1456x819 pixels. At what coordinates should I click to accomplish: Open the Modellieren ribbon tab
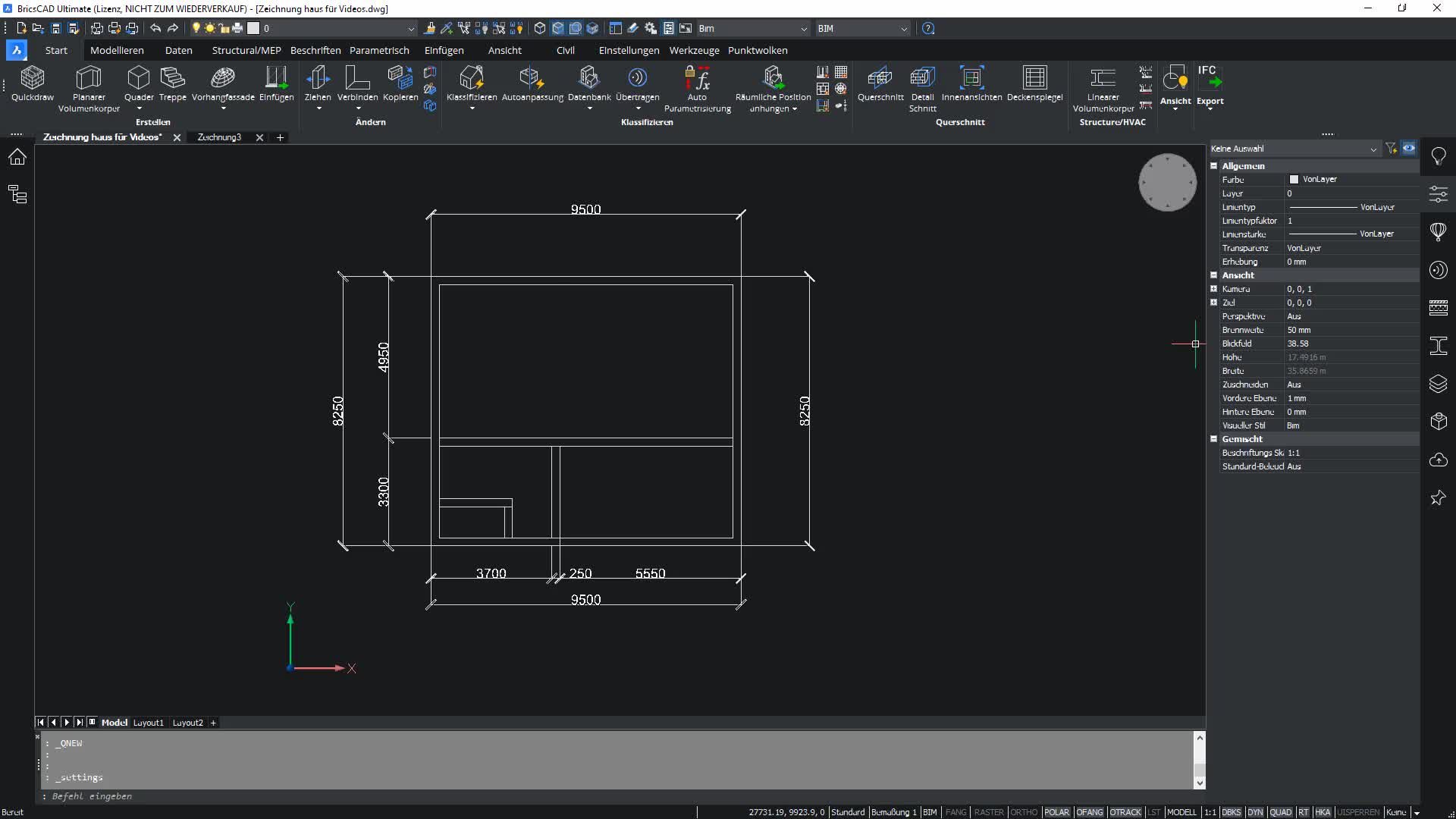tap(117, 50)
